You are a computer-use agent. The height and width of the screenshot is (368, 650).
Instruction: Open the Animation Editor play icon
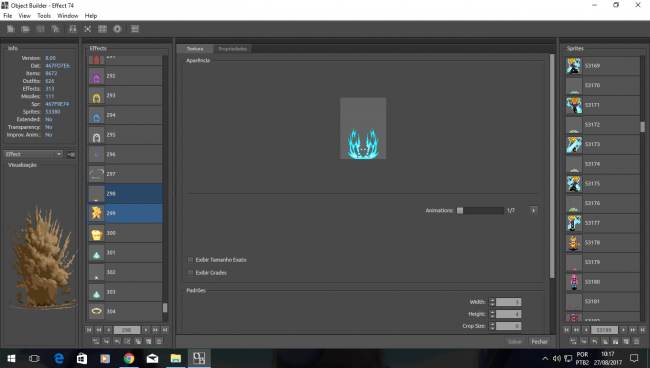[117, 29]
